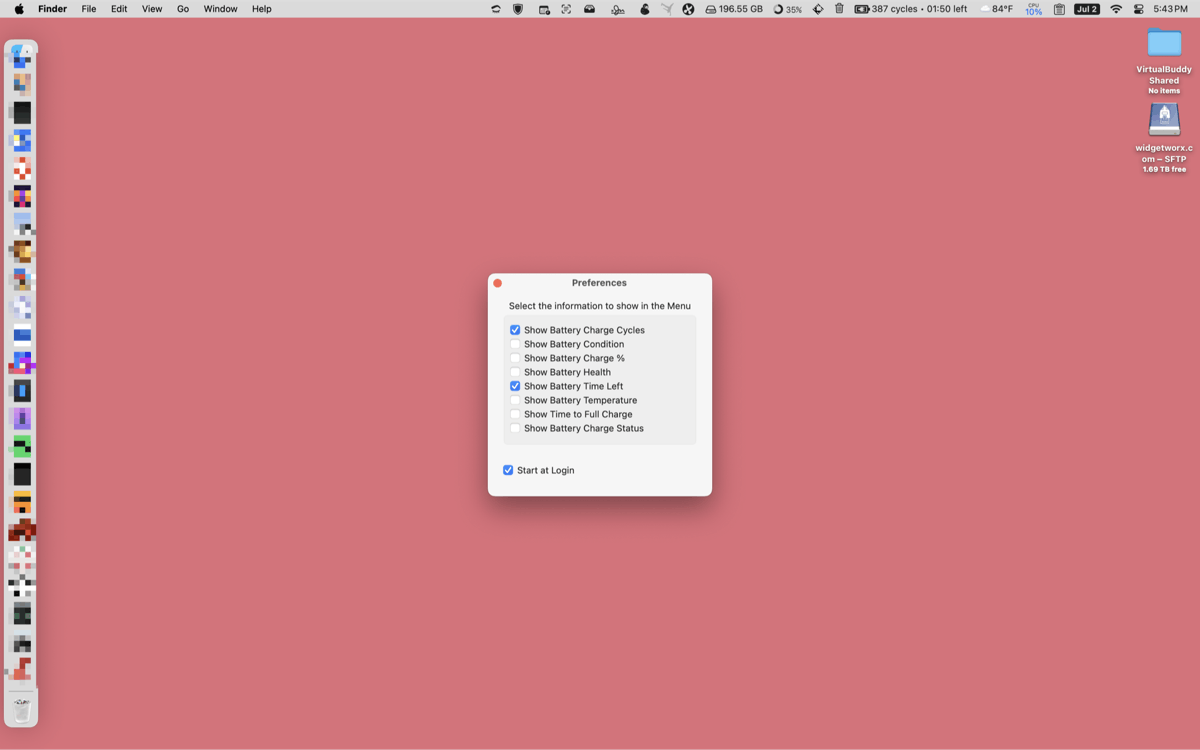Click 'Select the information to show' text

tap(599, 306)
